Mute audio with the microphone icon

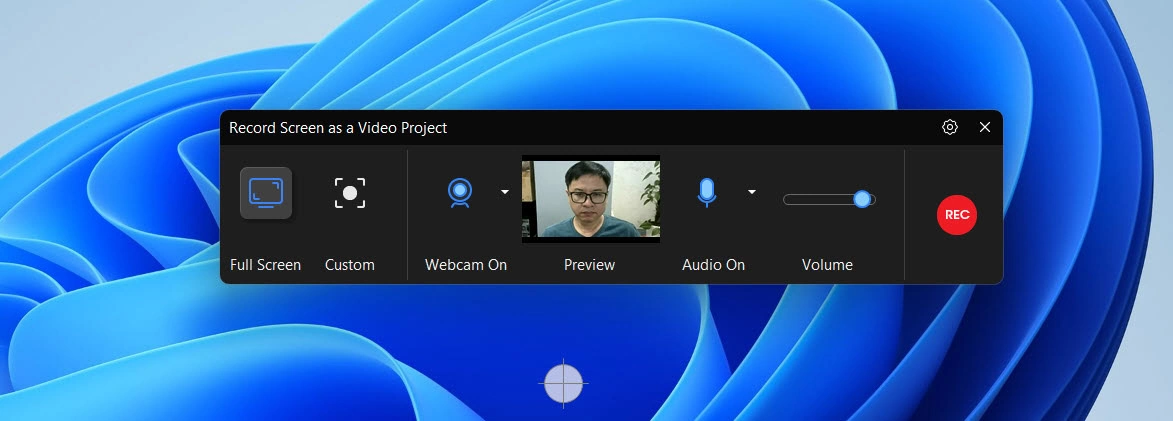(706, 192)
